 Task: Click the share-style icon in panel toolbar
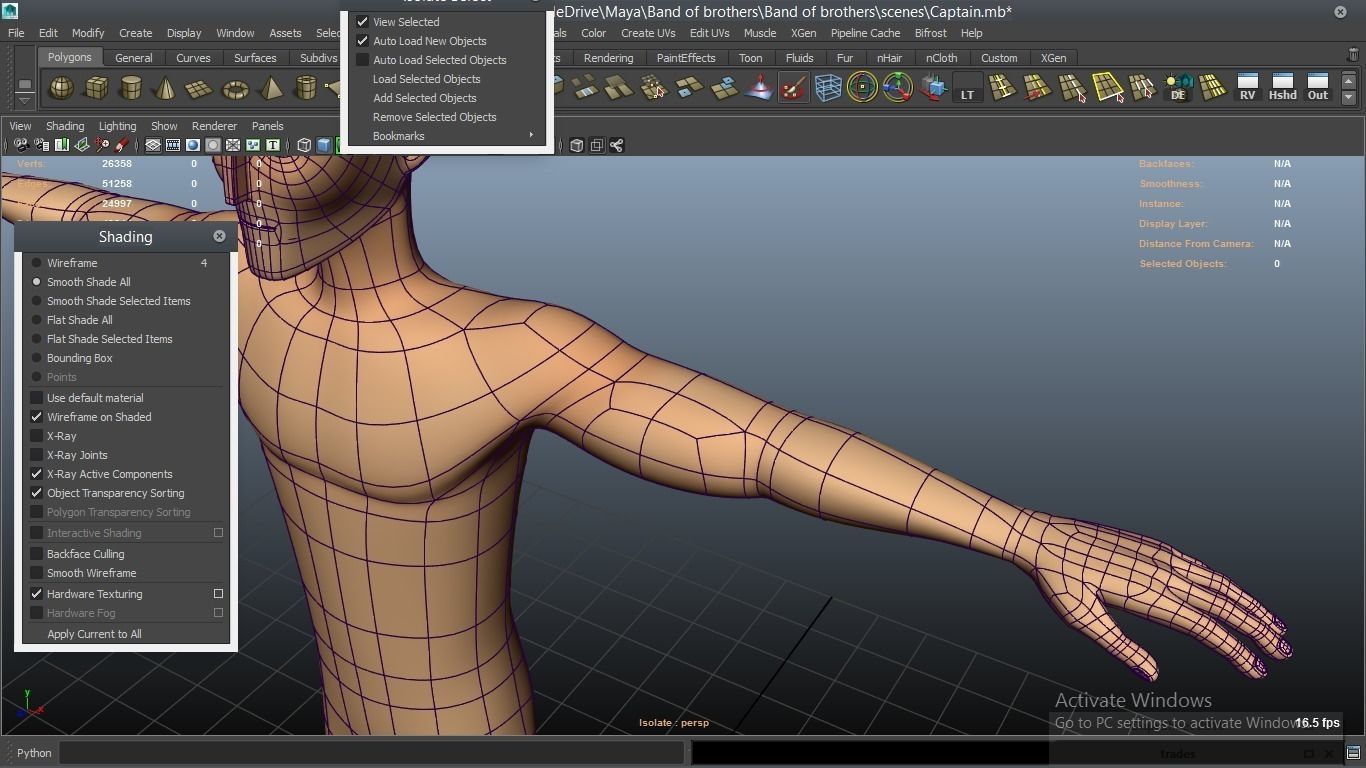[617, 145]
